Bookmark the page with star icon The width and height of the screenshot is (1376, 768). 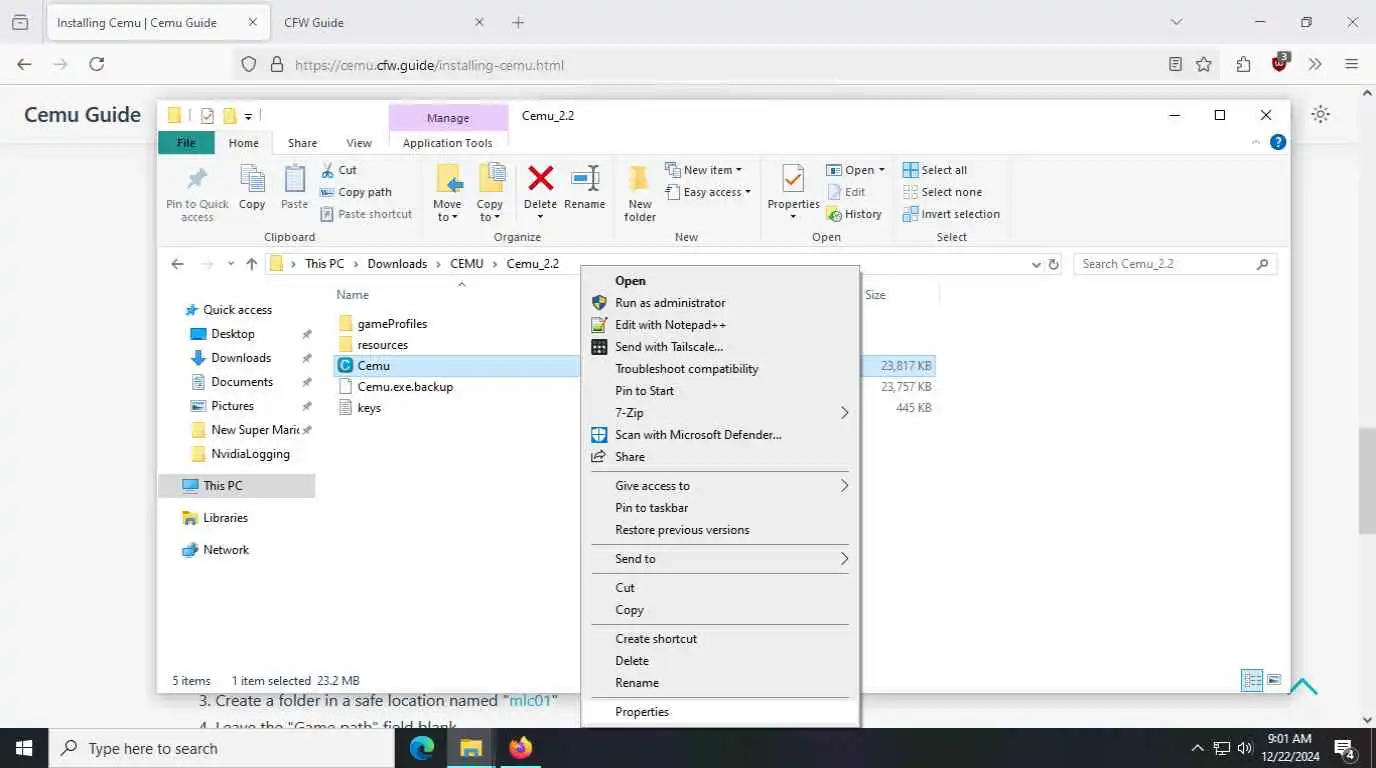(1204, 64)
